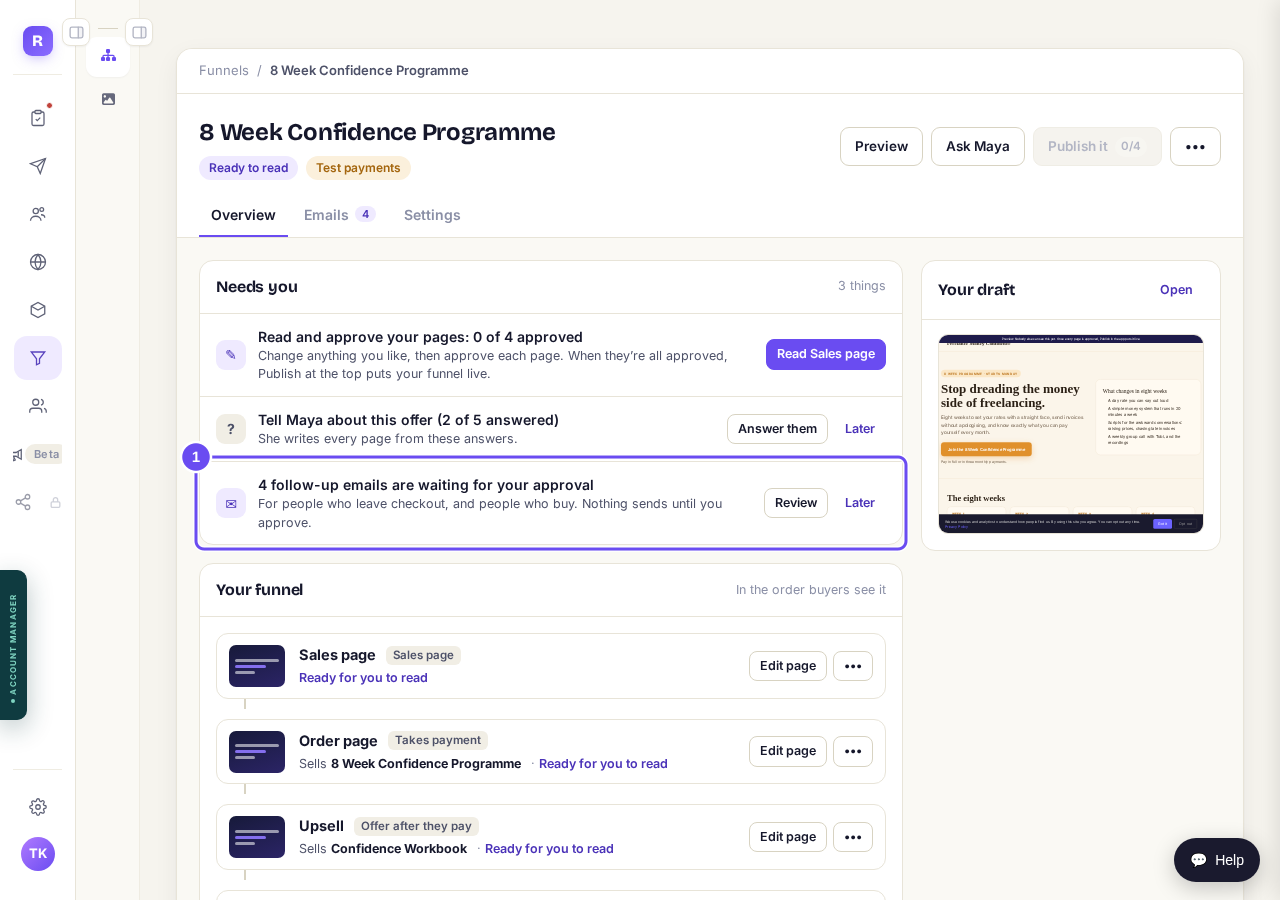Open the box products icon
The height and width of the screenshot is (900, 1280).
tap(38, 310)
